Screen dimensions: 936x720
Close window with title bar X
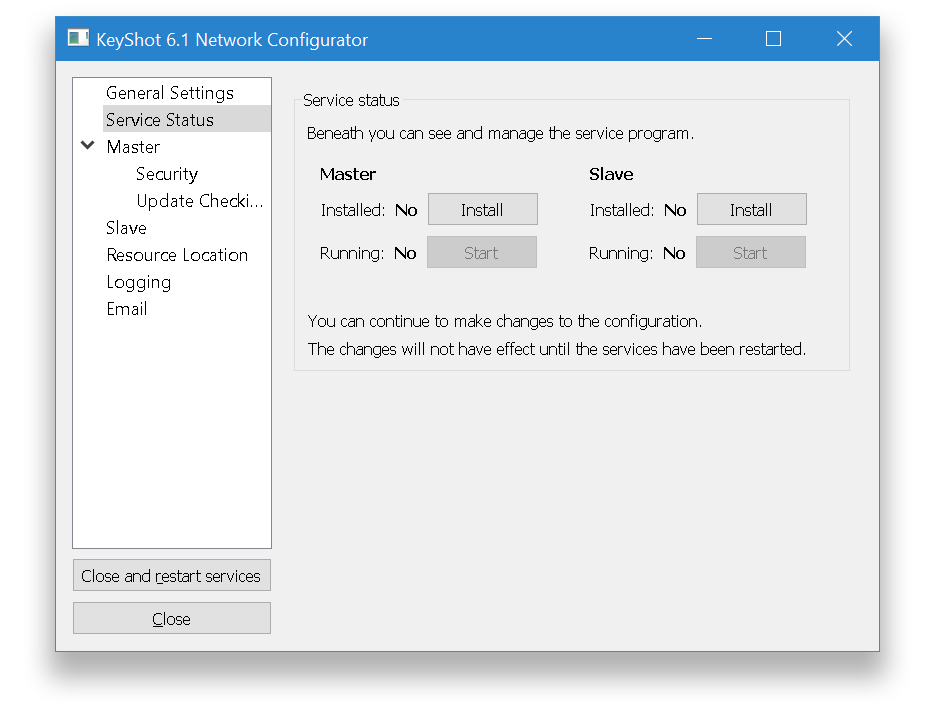(844, 39)
